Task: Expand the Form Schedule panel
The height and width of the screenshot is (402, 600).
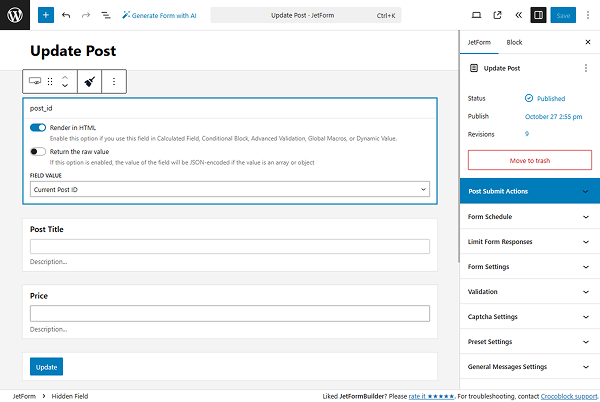Action: (x=530, y=216)
